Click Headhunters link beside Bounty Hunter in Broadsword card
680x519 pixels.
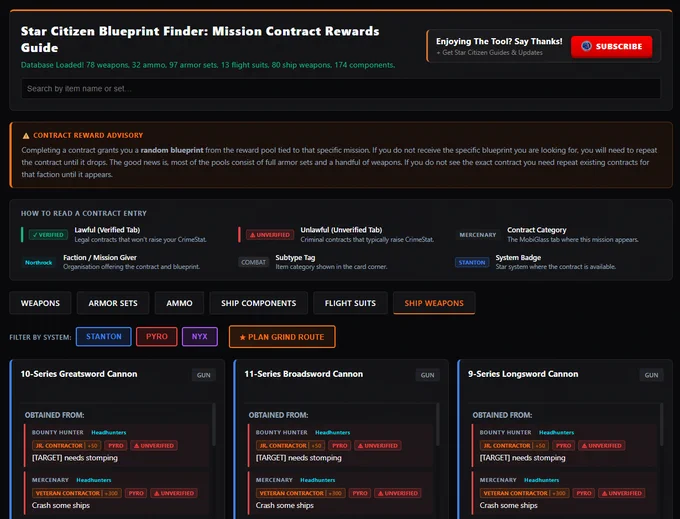tap(333, 432)
